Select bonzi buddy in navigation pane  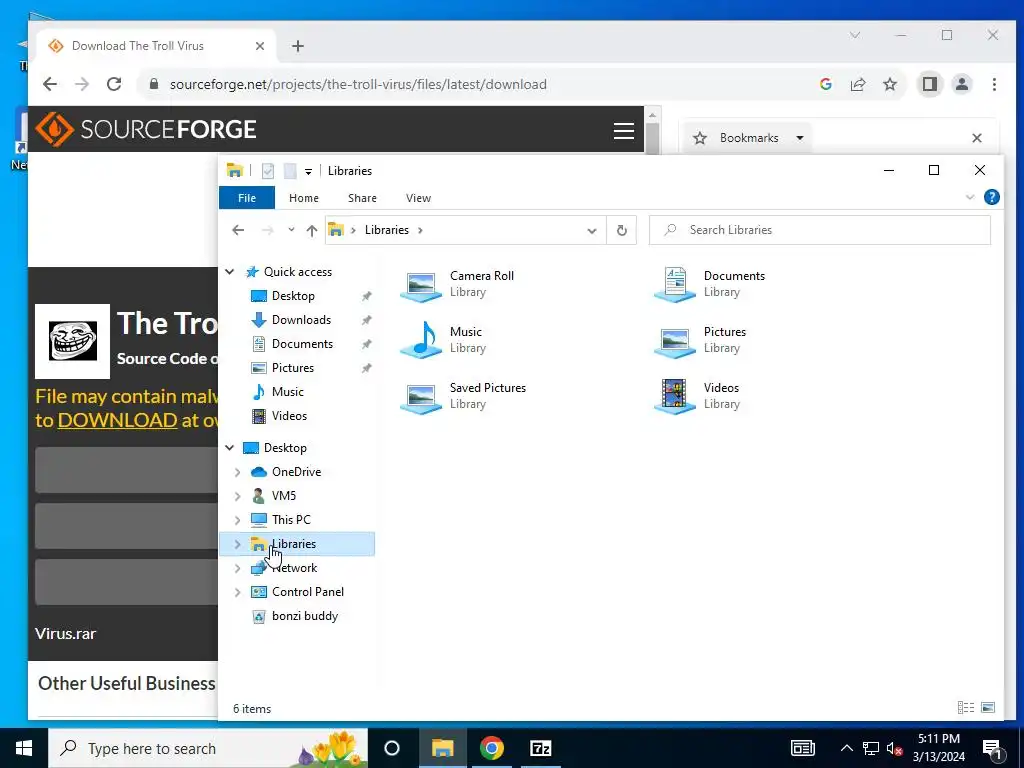(304, 616)
